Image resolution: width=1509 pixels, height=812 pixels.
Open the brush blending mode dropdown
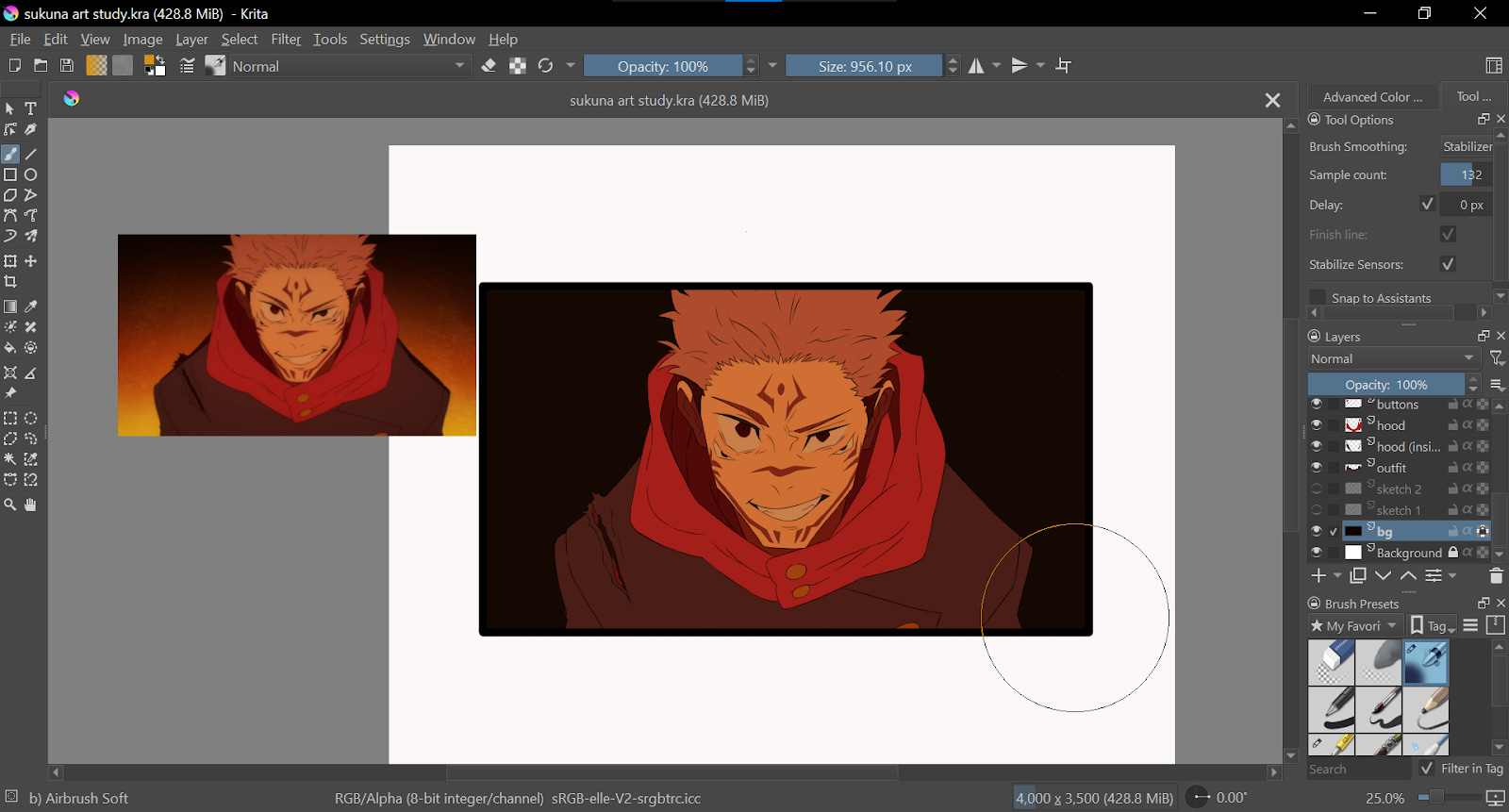click(x=349, y=66)
